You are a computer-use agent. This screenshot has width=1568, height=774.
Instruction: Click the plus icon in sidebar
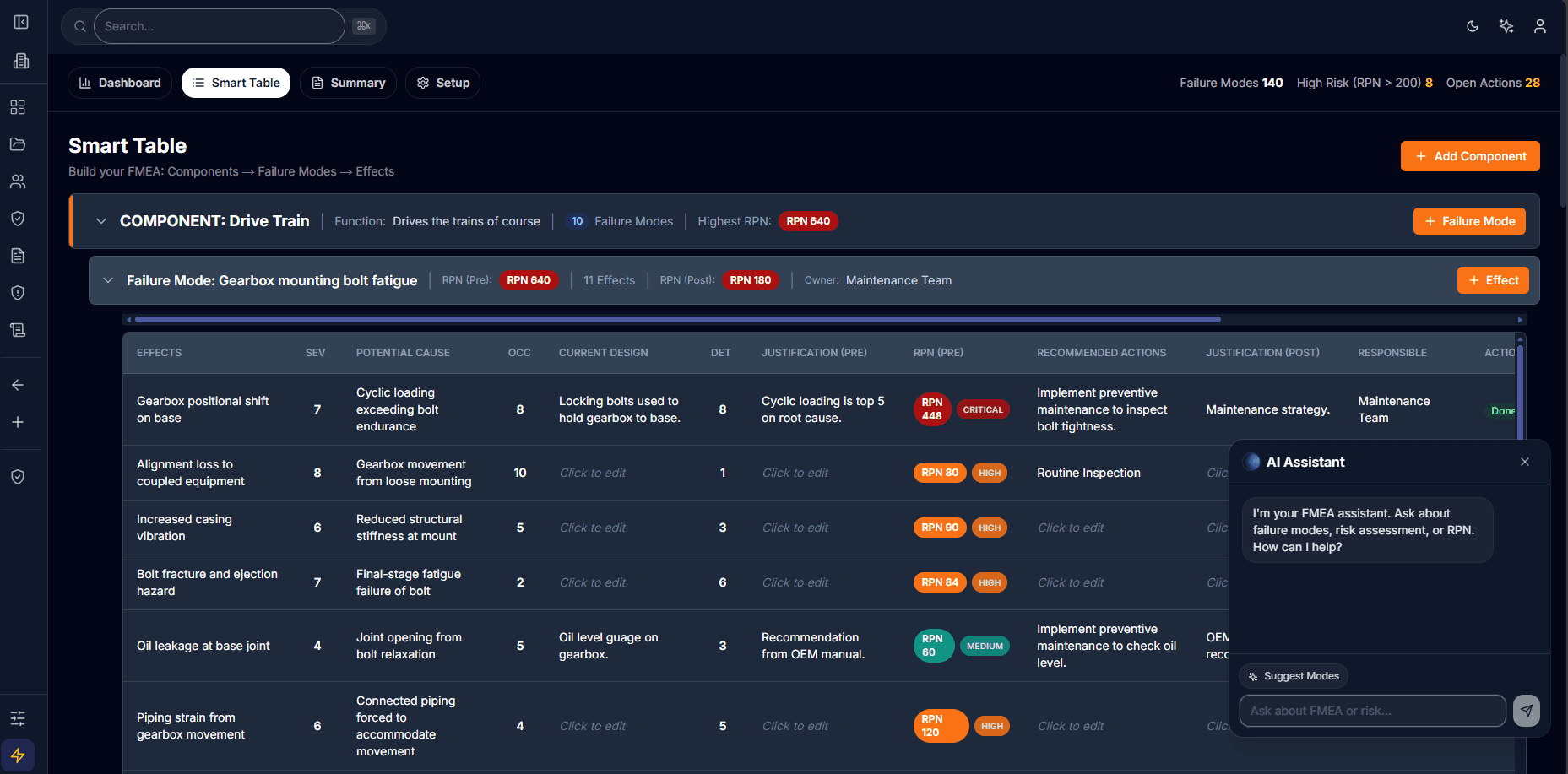coord(18,422)
